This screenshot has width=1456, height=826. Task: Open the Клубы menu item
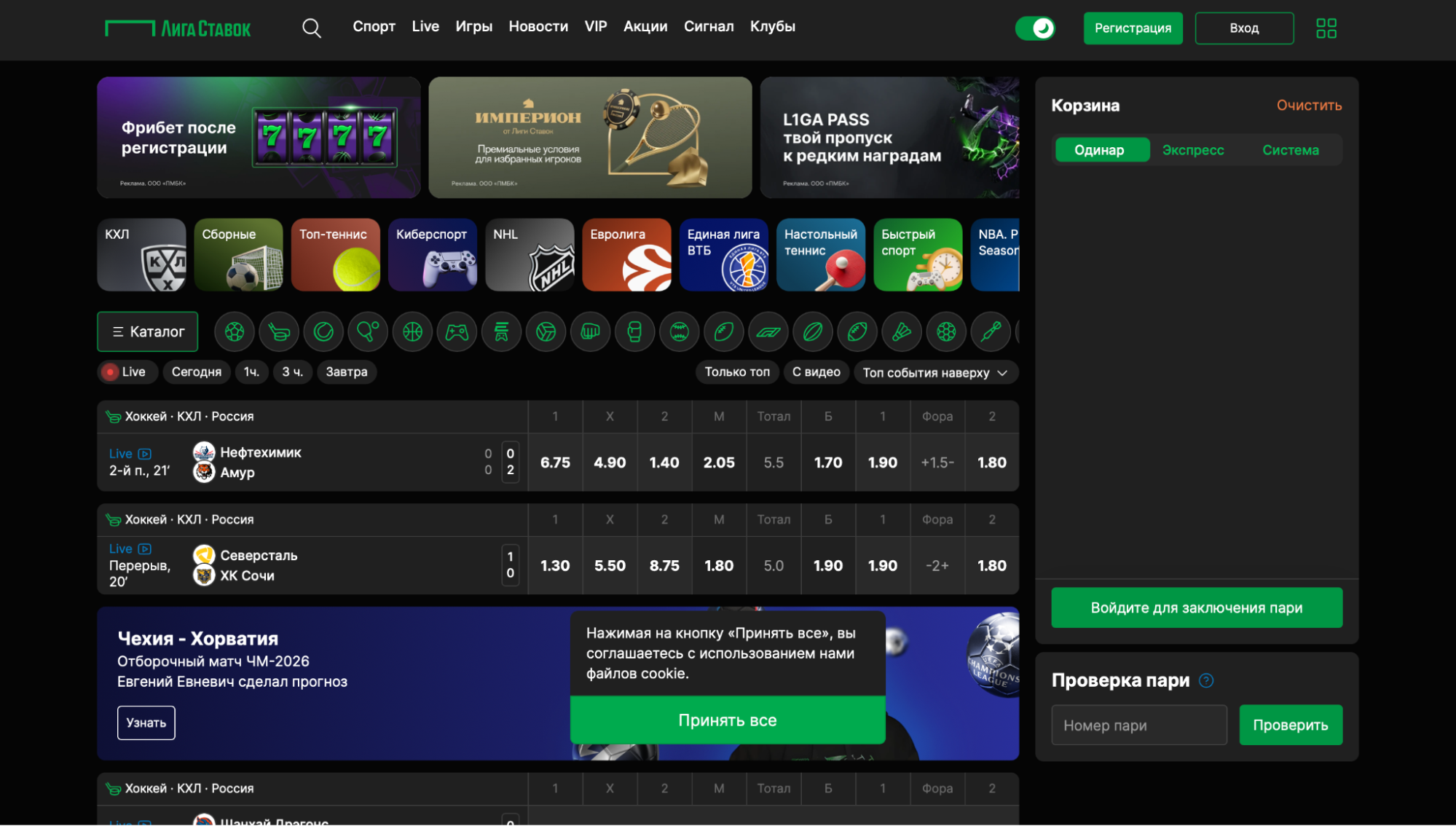click(x=773, y=26)
